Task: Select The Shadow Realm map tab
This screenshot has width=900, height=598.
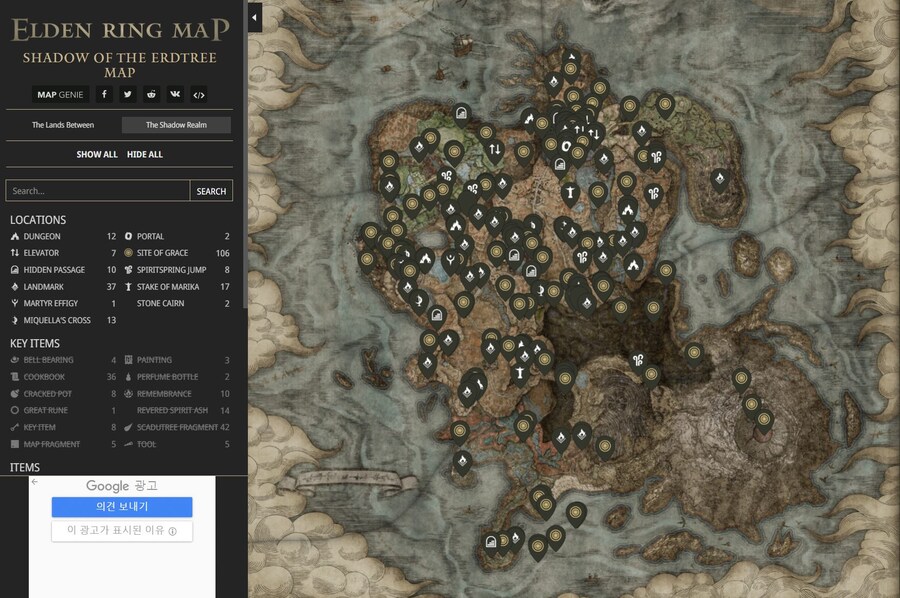Action: (x=176, y=125)
